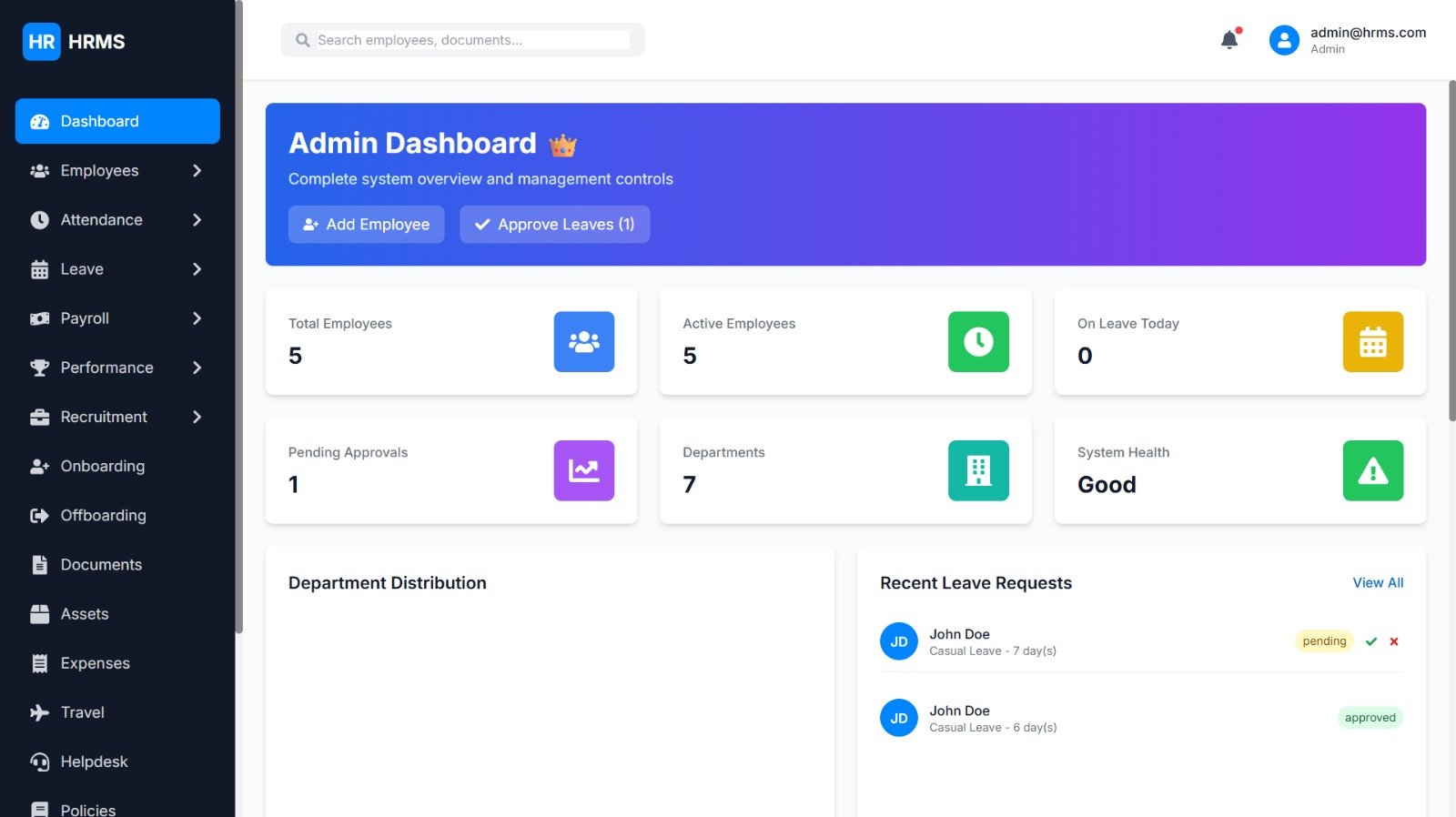Focus the search employees input field
Image resolution: width=1456 pixels, height=817 pixels.
pos(471,40)
